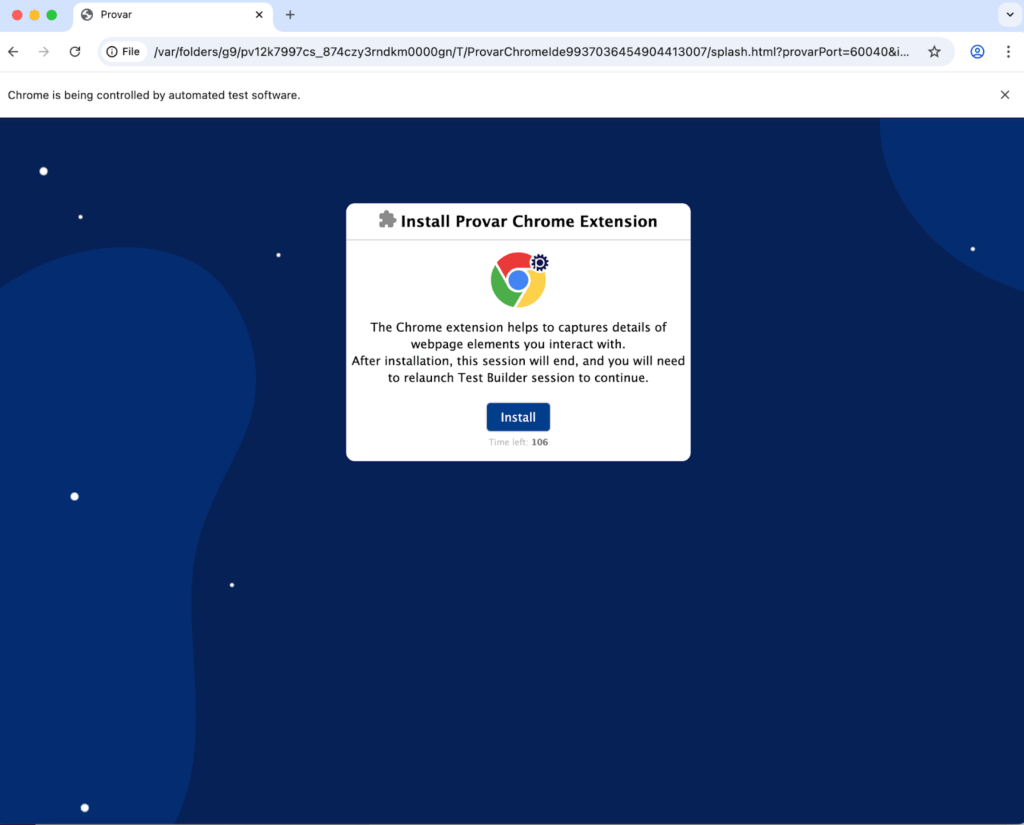Click the green fullscreen window button
The width and height of the screenshot is (1024, 825).
tap(52, 14)
